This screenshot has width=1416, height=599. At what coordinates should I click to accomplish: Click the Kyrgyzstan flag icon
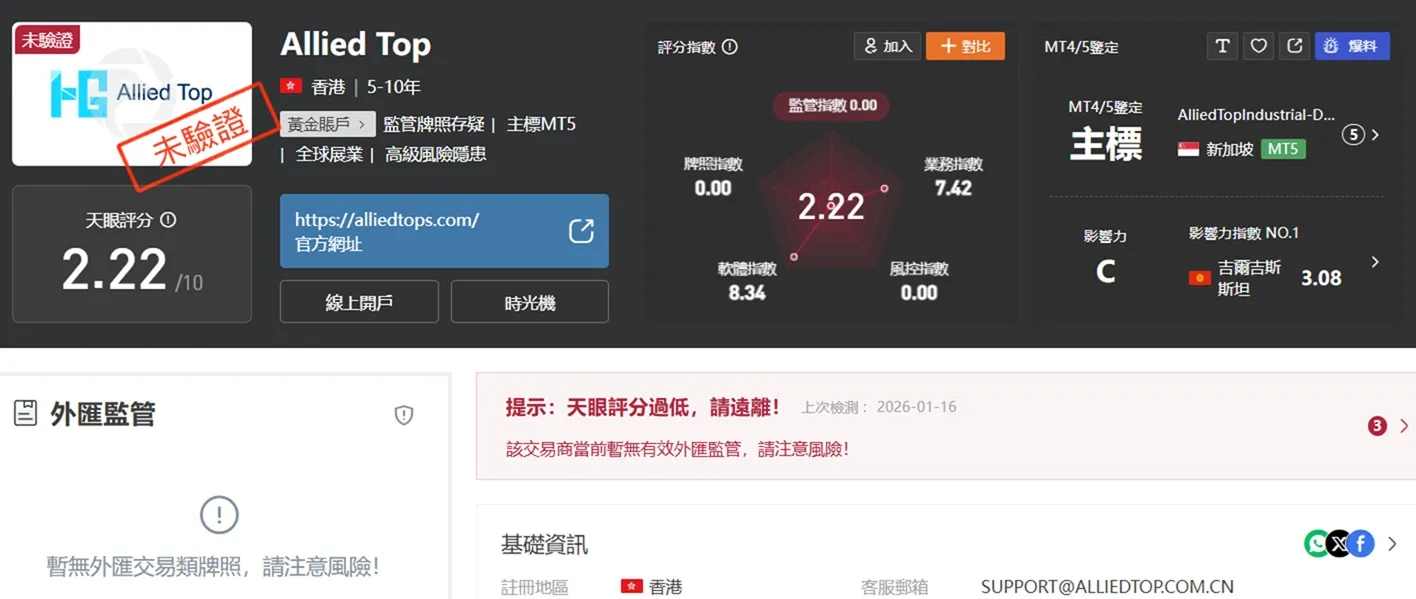click(1199, 278)
